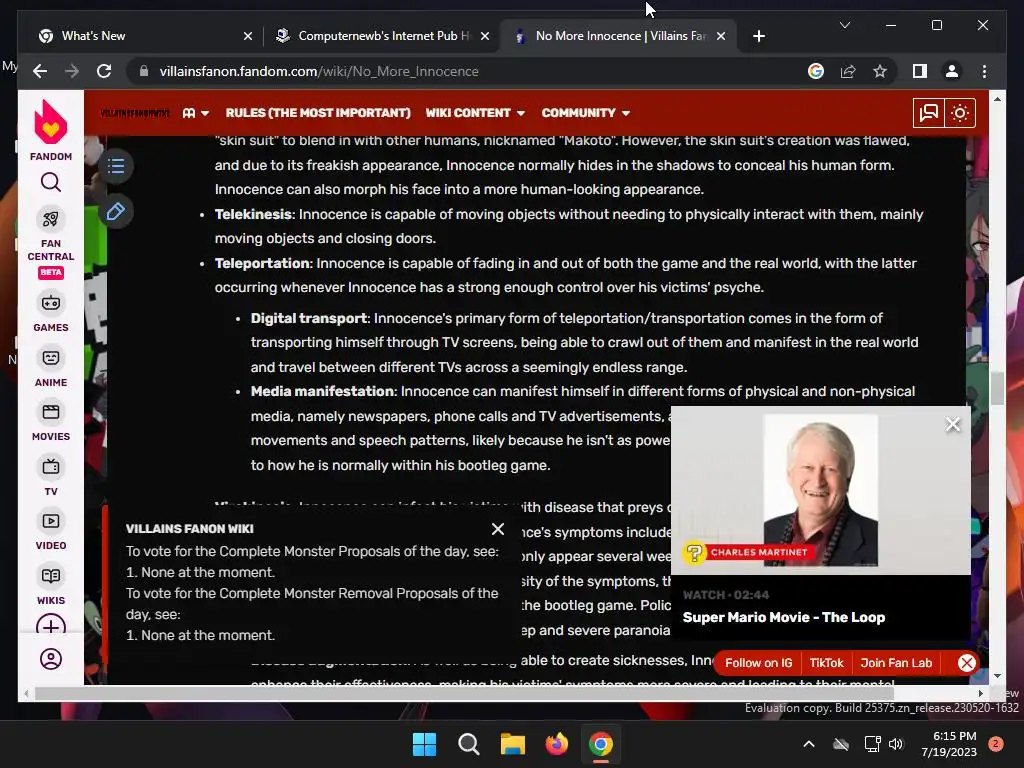Toggle light/dark theme sun icon
The width and height of the screenshot is (1024, 768).
point(960,113)
